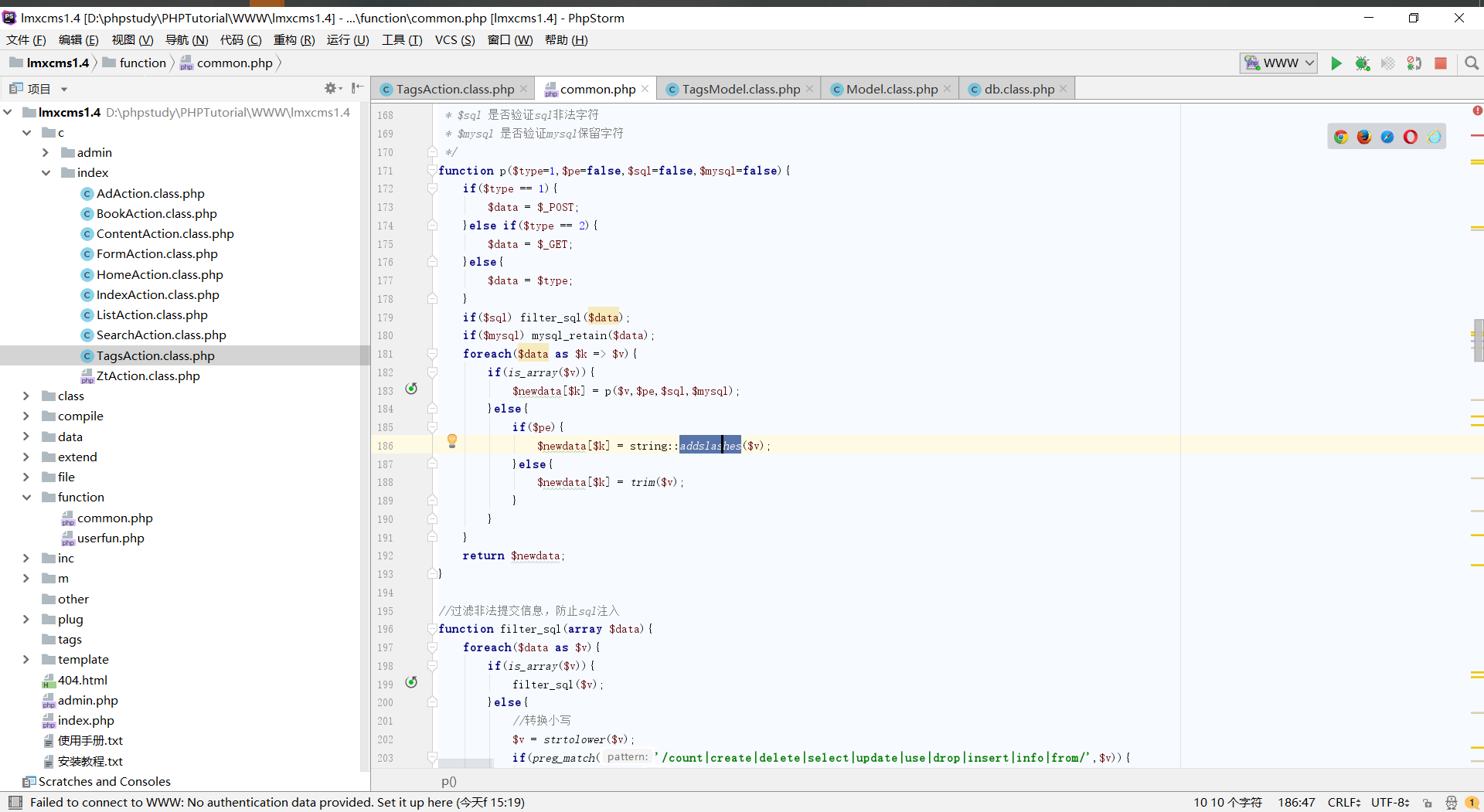Close the db.class.php tab
The width and height of the screenshot is (1484, 812).
(x=1064, y=89)
